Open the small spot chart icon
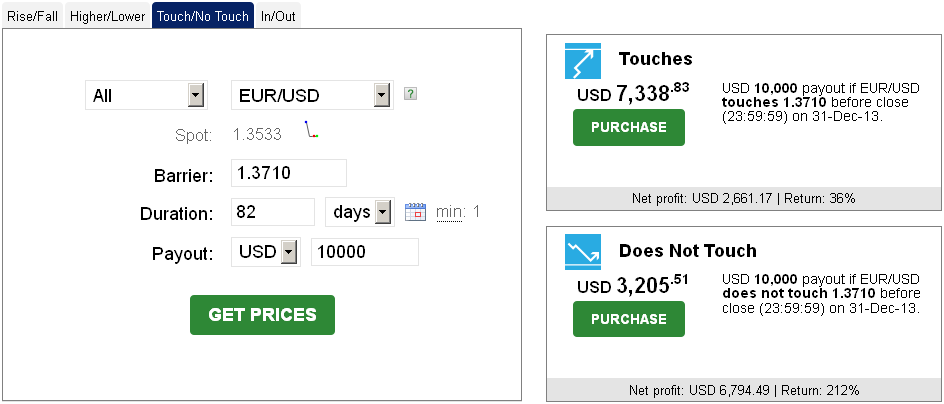The width and height of the screenshot is (944, 404). pos(311,129)
